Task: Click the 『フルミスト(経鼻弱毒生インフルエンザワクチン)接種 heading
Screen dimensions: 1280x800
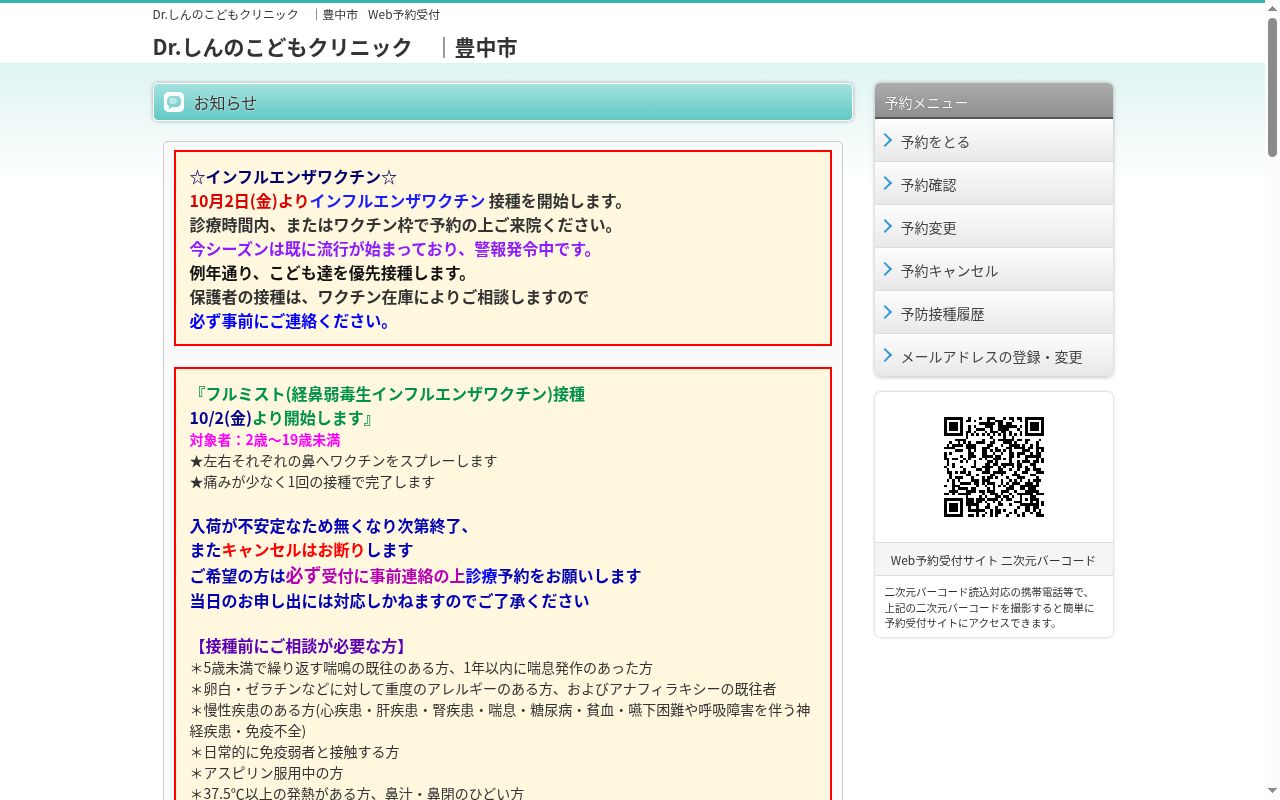Action: (387, 394)
